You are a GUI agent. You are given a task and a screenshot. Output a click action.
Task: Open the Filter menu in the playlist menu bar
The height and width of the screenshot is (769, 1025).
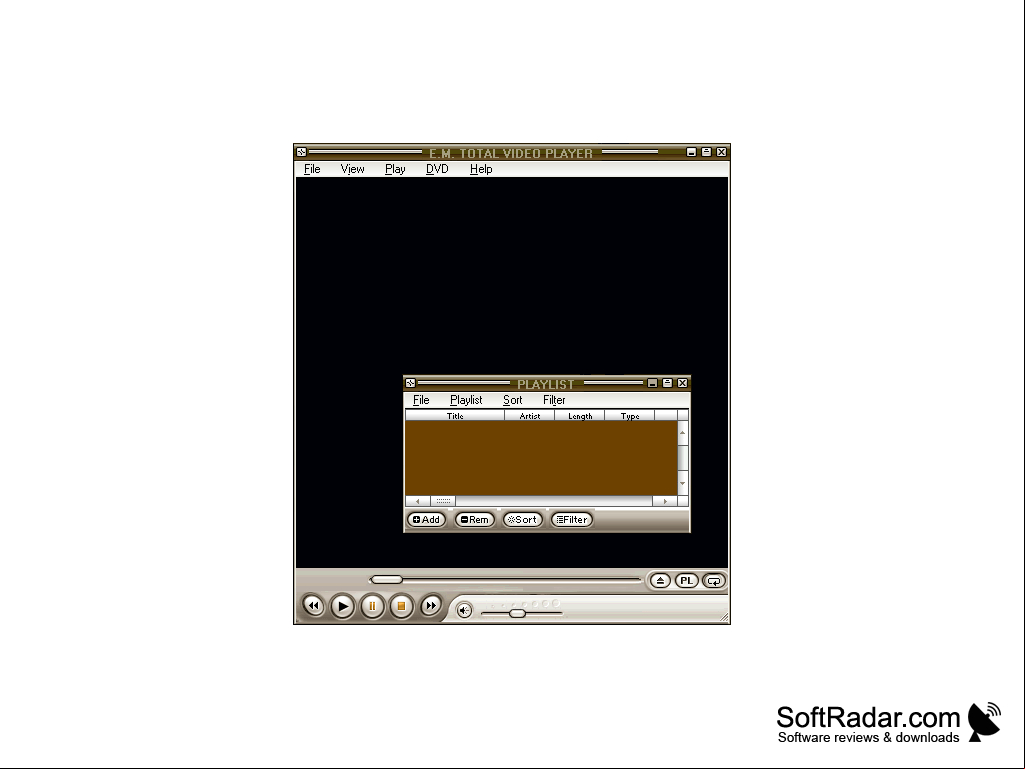[554, 400]
